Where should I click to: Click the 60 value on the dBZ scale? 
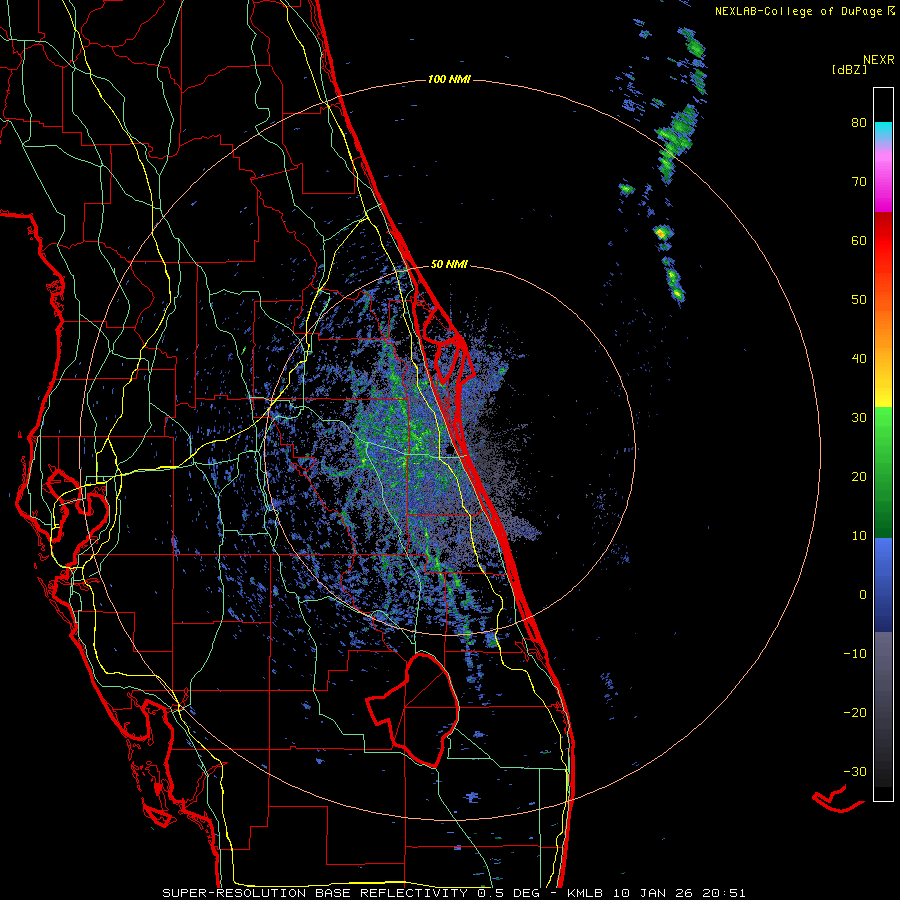point(859,241)
